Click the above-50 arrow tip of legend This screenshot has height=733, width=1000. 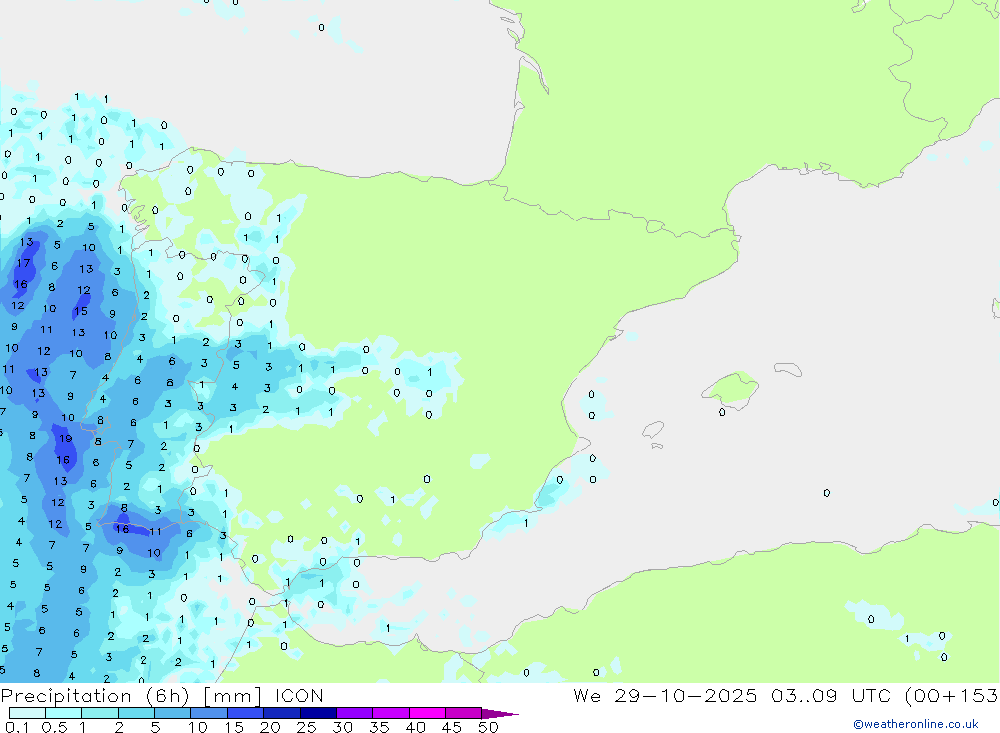pyautogui.click(x=499, y=714)
